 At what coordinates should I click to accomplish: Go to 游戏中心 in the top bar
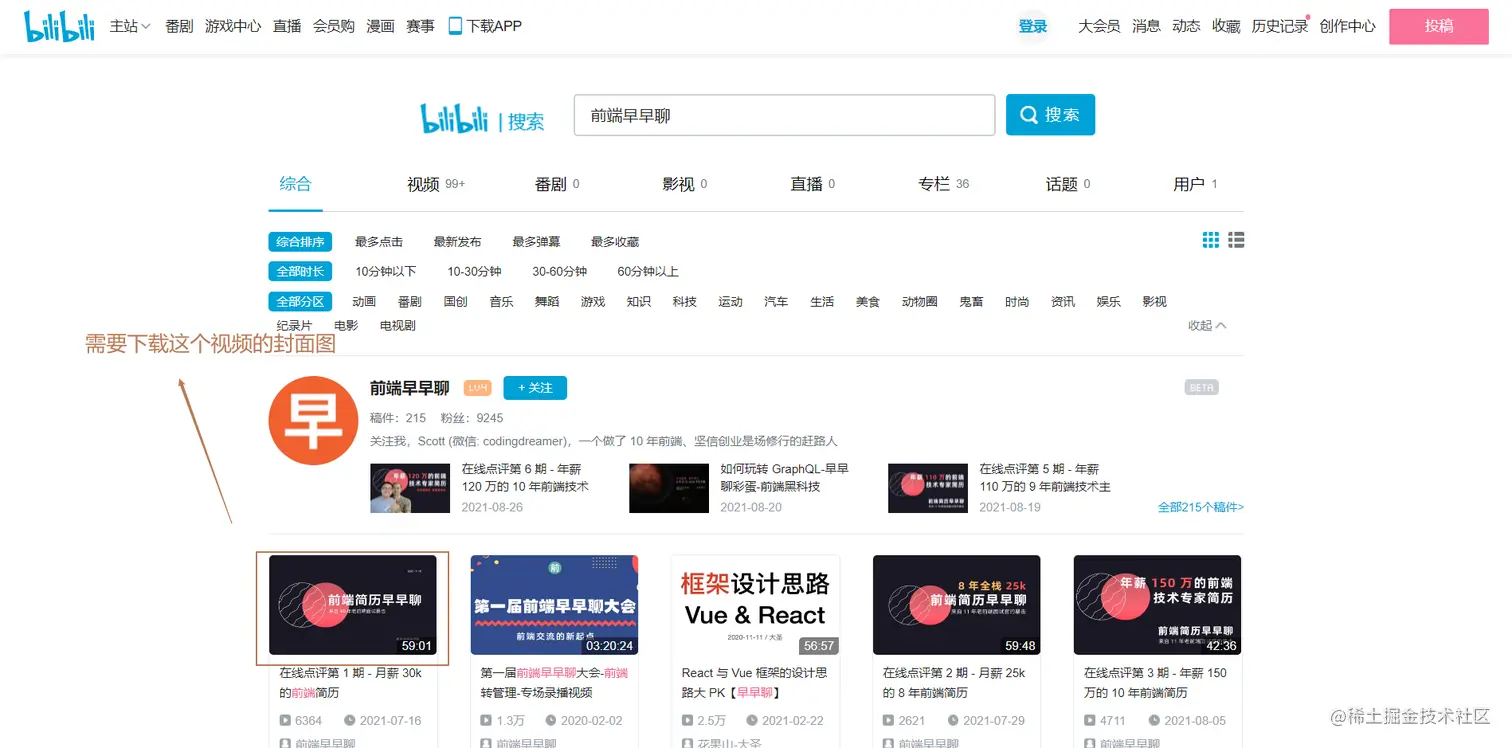pyautogui.click(x=233, y=26)
